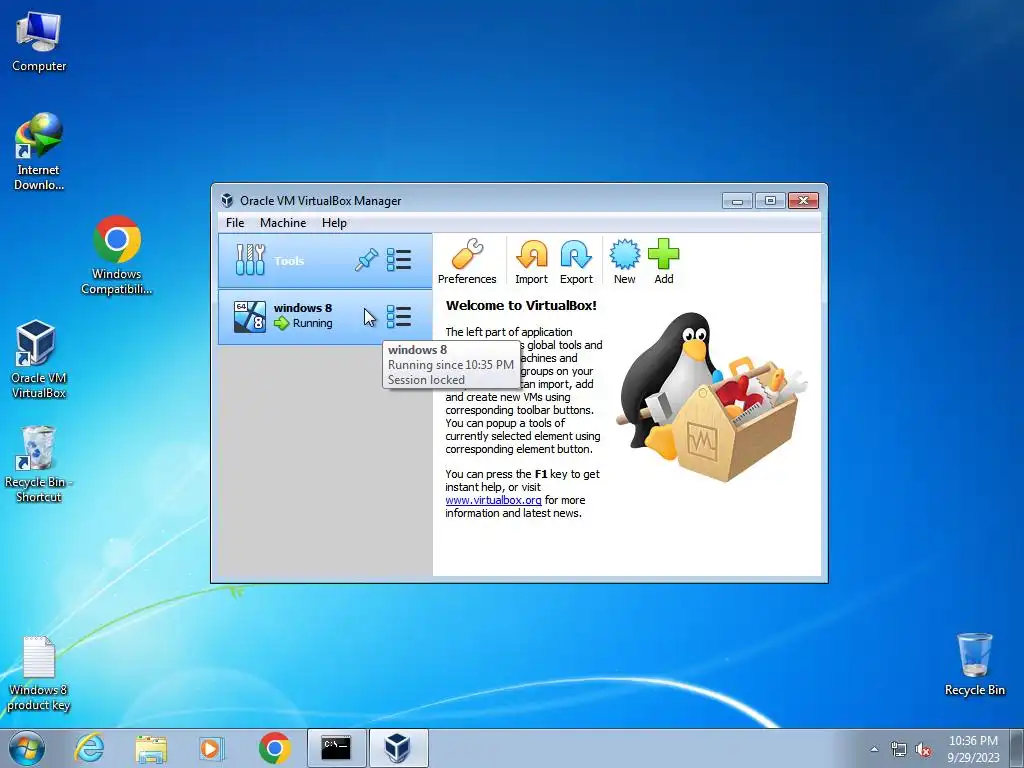The height and width of the screenshot is (768, 1024).
Task: Follow the www.virtualbox.org link
Action: pyautogui.click(x=493, y=500)
